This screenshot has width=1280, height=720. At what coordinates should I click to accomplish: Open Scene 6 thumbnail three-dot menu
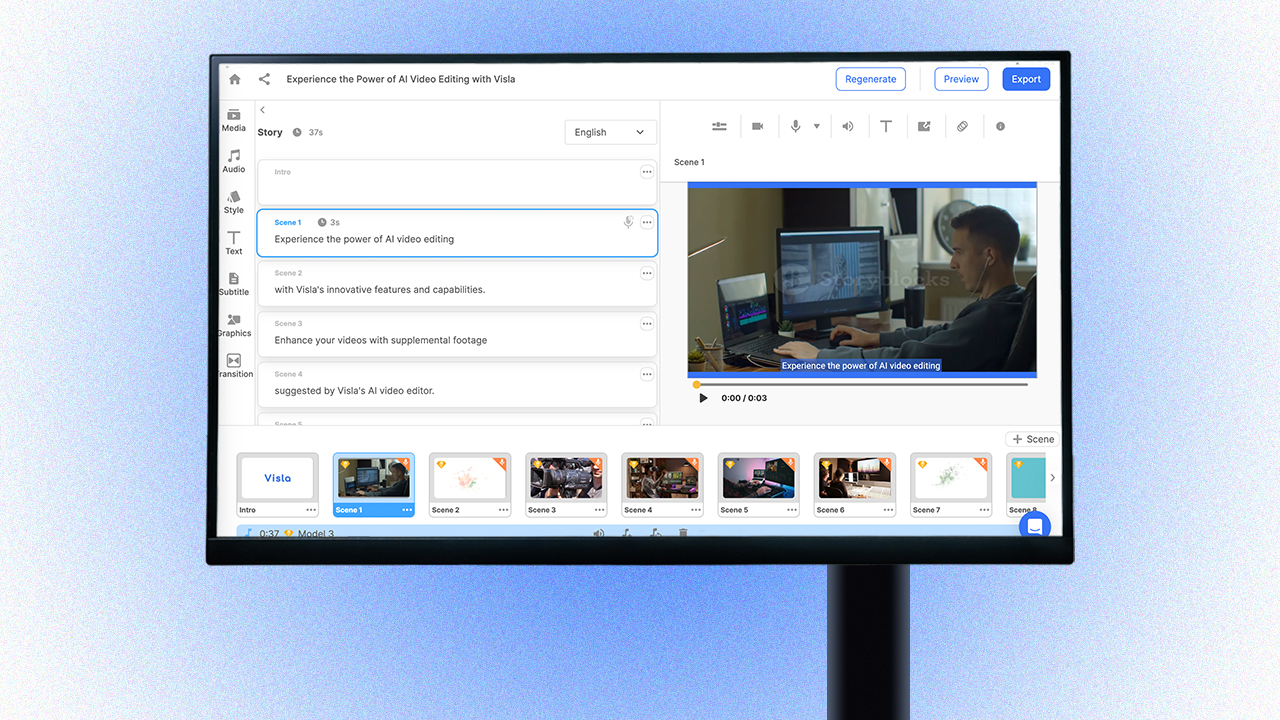click(887, 510)
